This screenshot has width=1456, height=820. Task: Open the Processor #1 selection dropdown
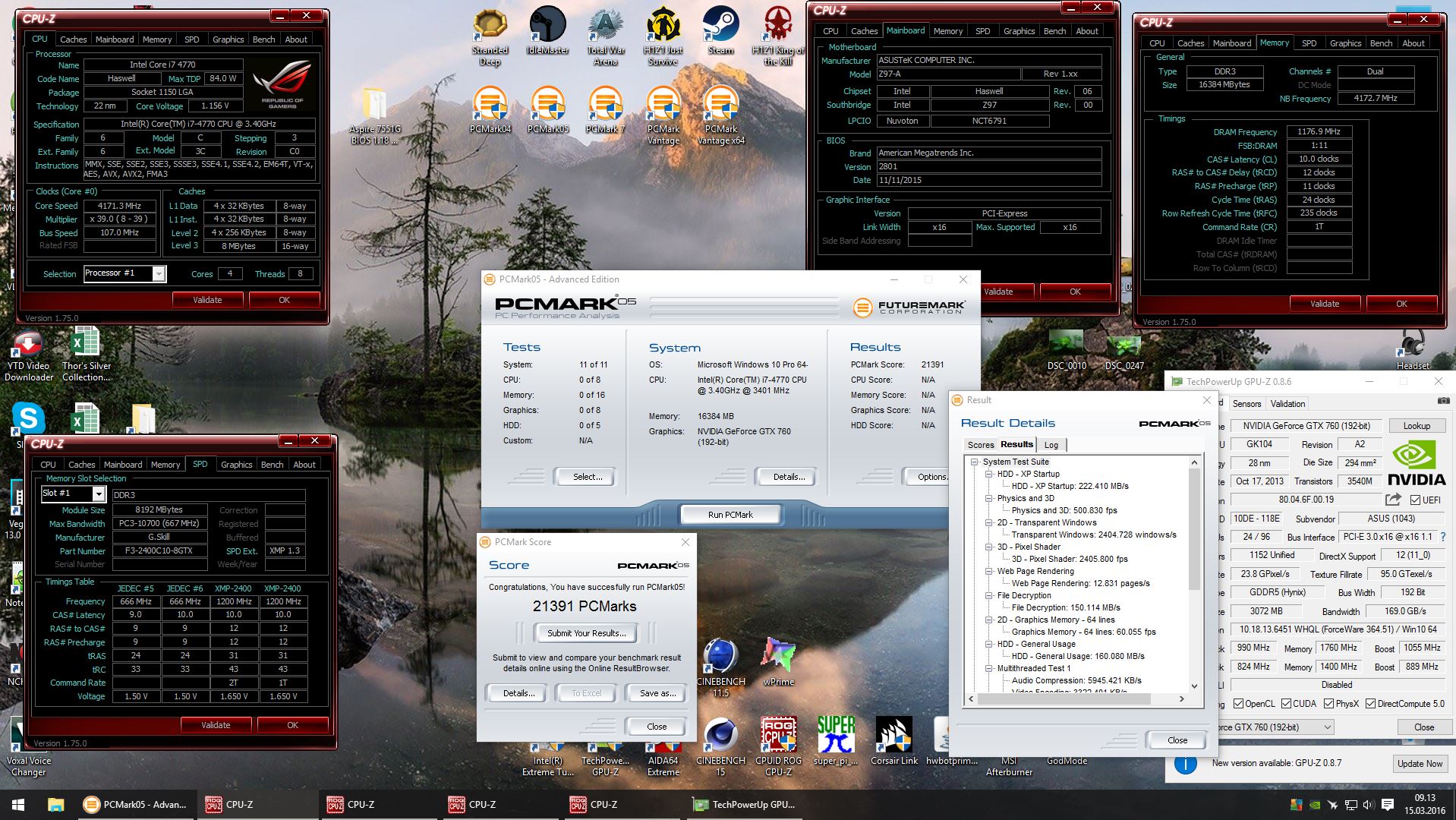(x=159, y=273)
